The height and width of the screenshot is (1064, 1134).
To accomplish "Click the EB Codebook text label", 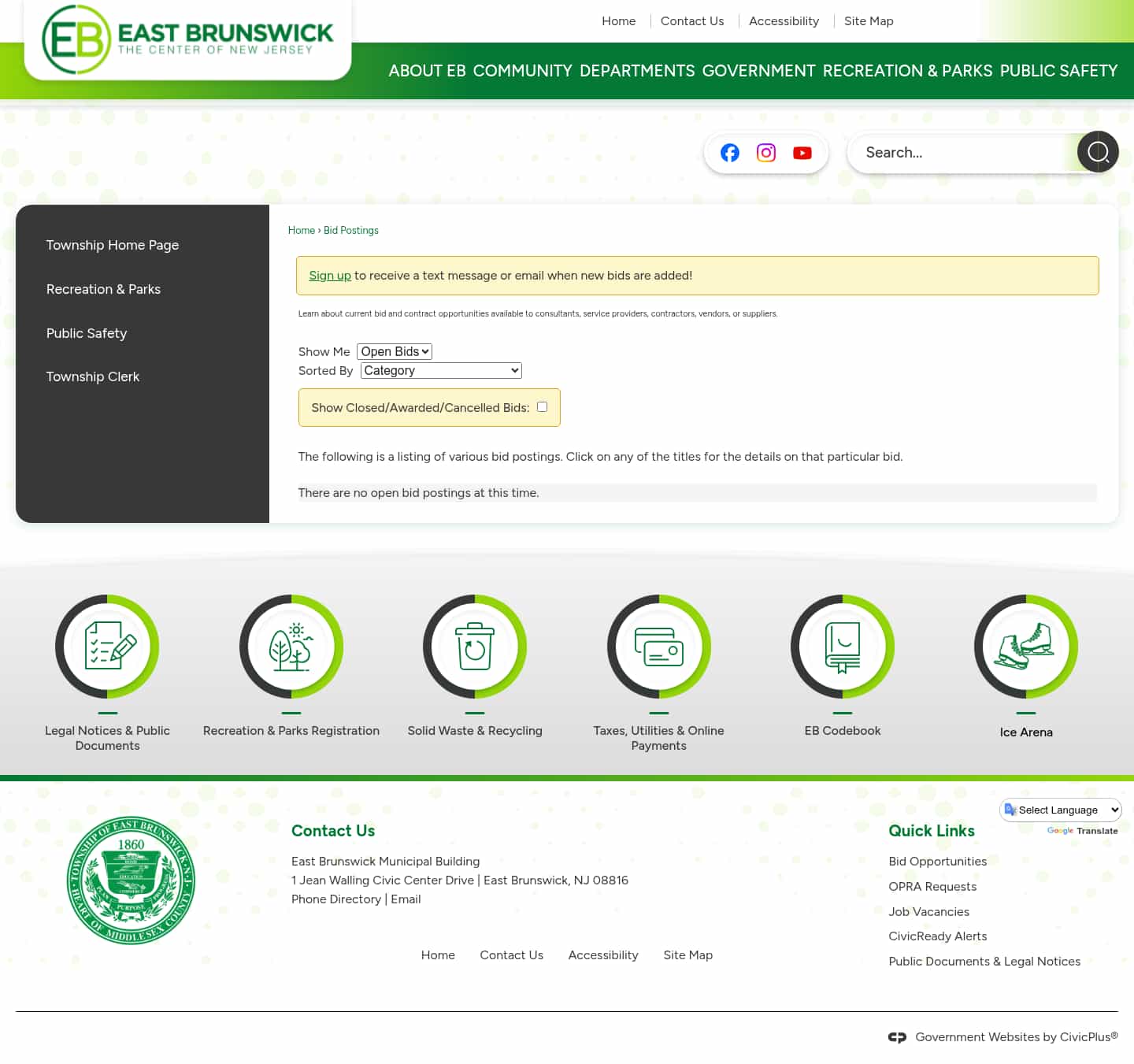I will coord(843,731).
